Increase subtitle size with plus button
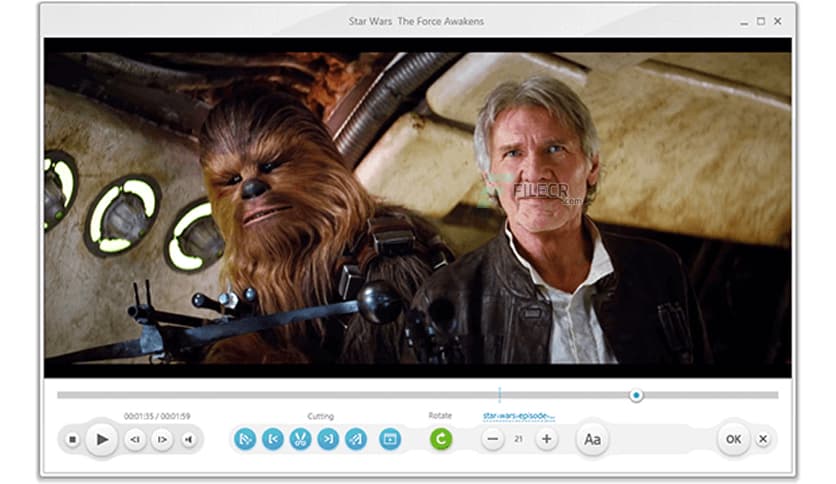 pyautogui.click(x=546, y=439)
